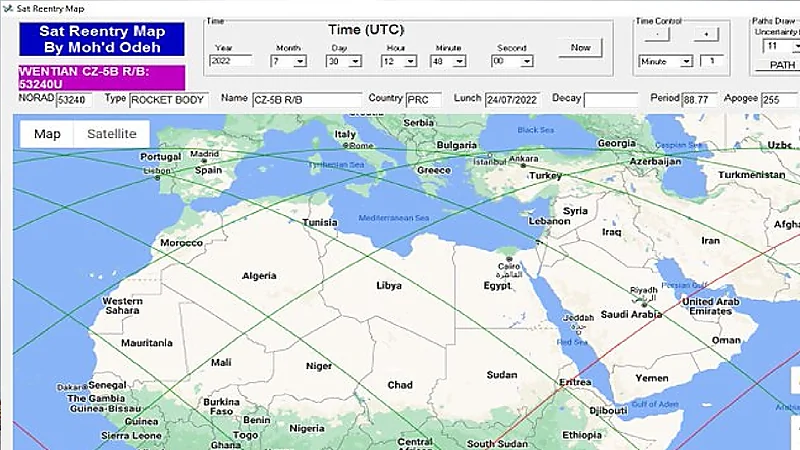The image size is (800, 450).
Task: Click the plus time control button
Action: click(706, 34)
